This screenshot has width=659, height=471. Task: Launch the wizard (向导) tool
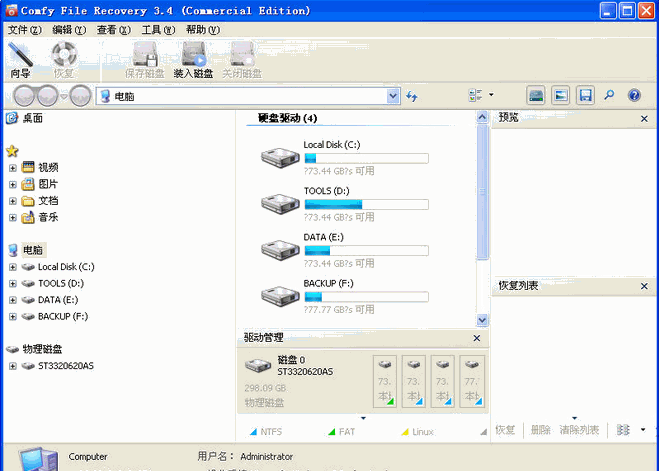(20, 61)
